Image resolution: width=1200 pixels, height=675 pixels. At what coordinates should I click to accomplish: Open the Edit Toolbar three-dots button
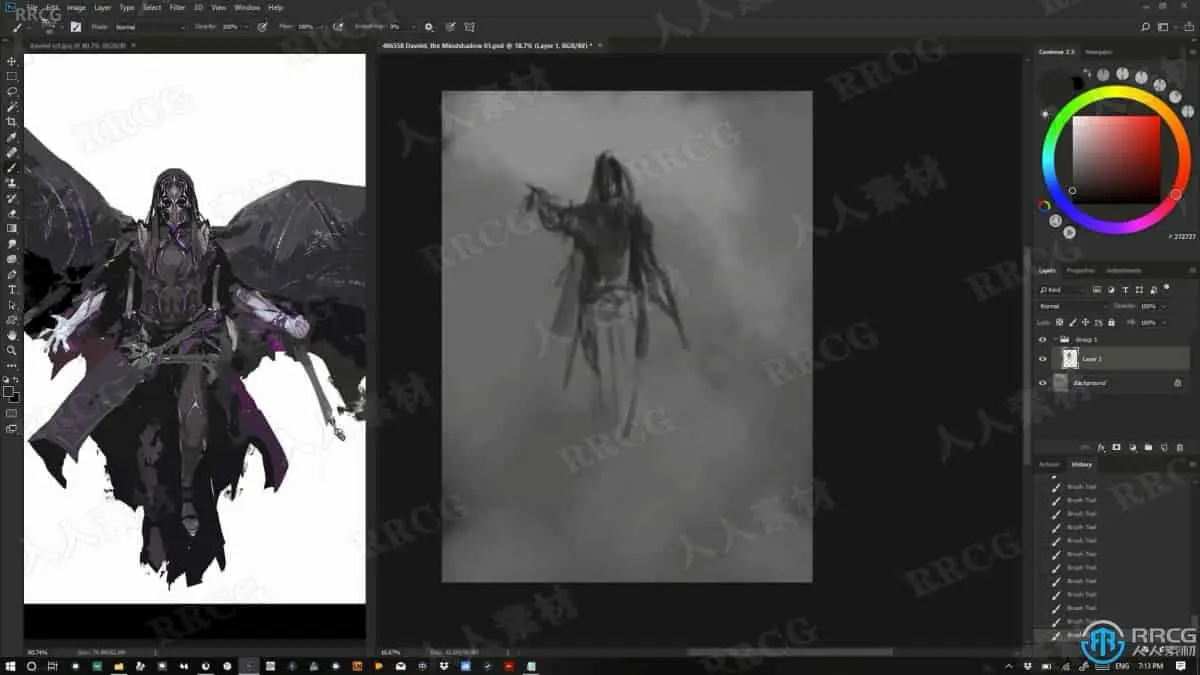(12, 365)
